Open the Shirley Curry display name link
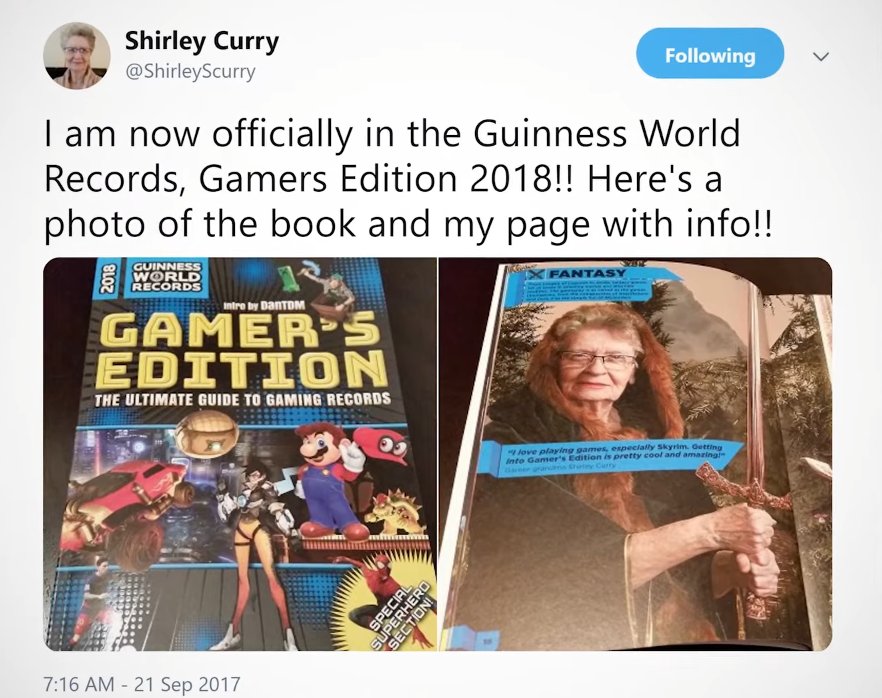 201,41
